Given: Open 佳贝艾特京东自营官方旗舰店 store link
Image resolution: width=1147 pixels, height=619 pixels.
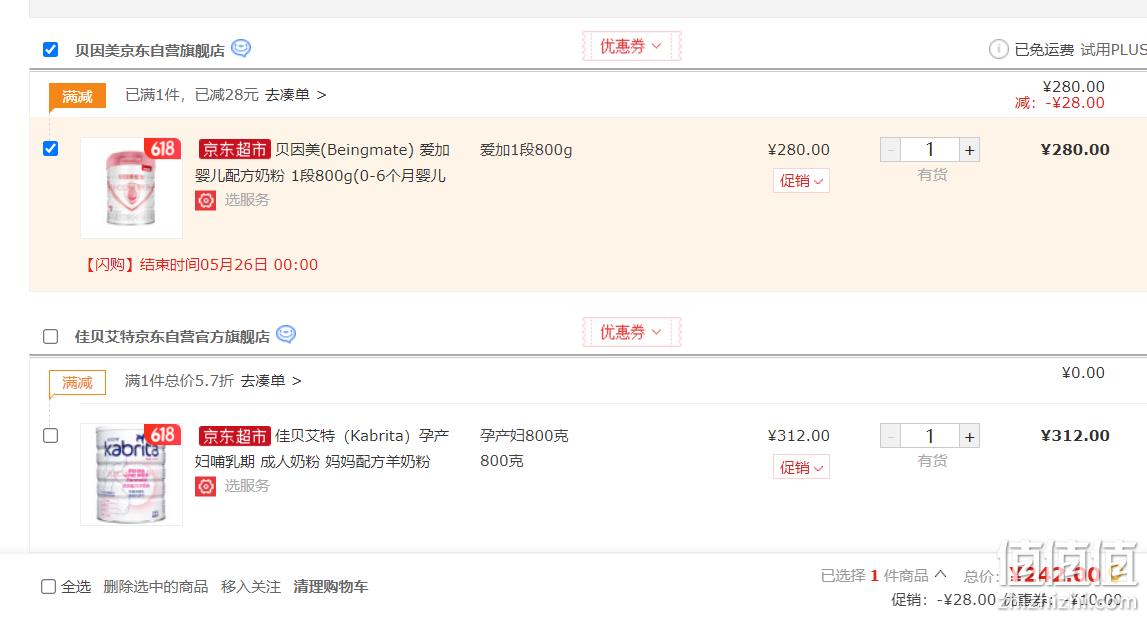Looking at the screenshot, I should point(173,337).
